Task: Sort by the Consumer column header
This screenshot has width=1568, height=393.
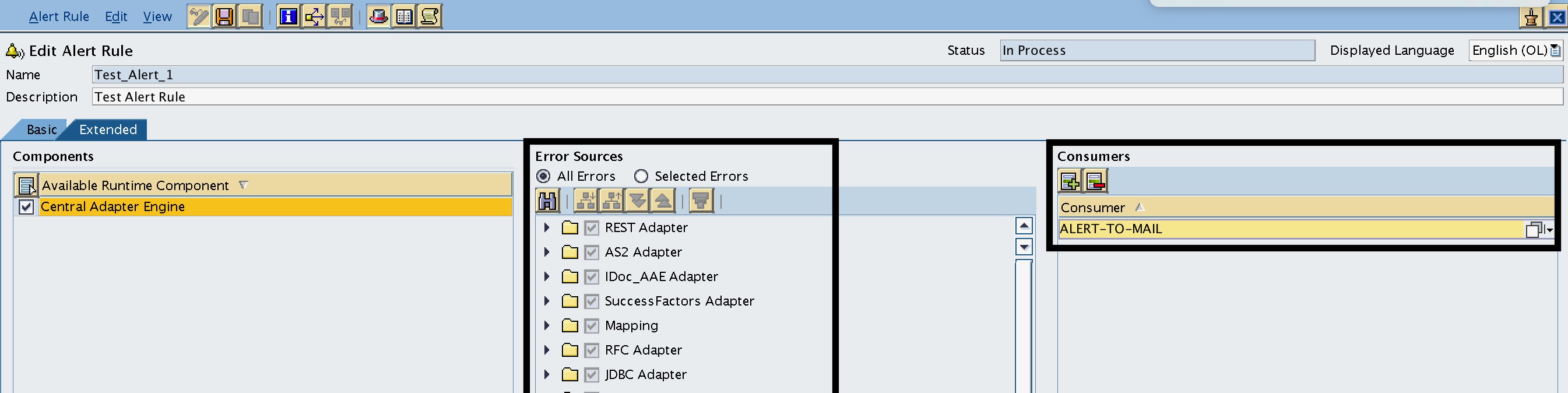Action: click(x=1092, y=207)
